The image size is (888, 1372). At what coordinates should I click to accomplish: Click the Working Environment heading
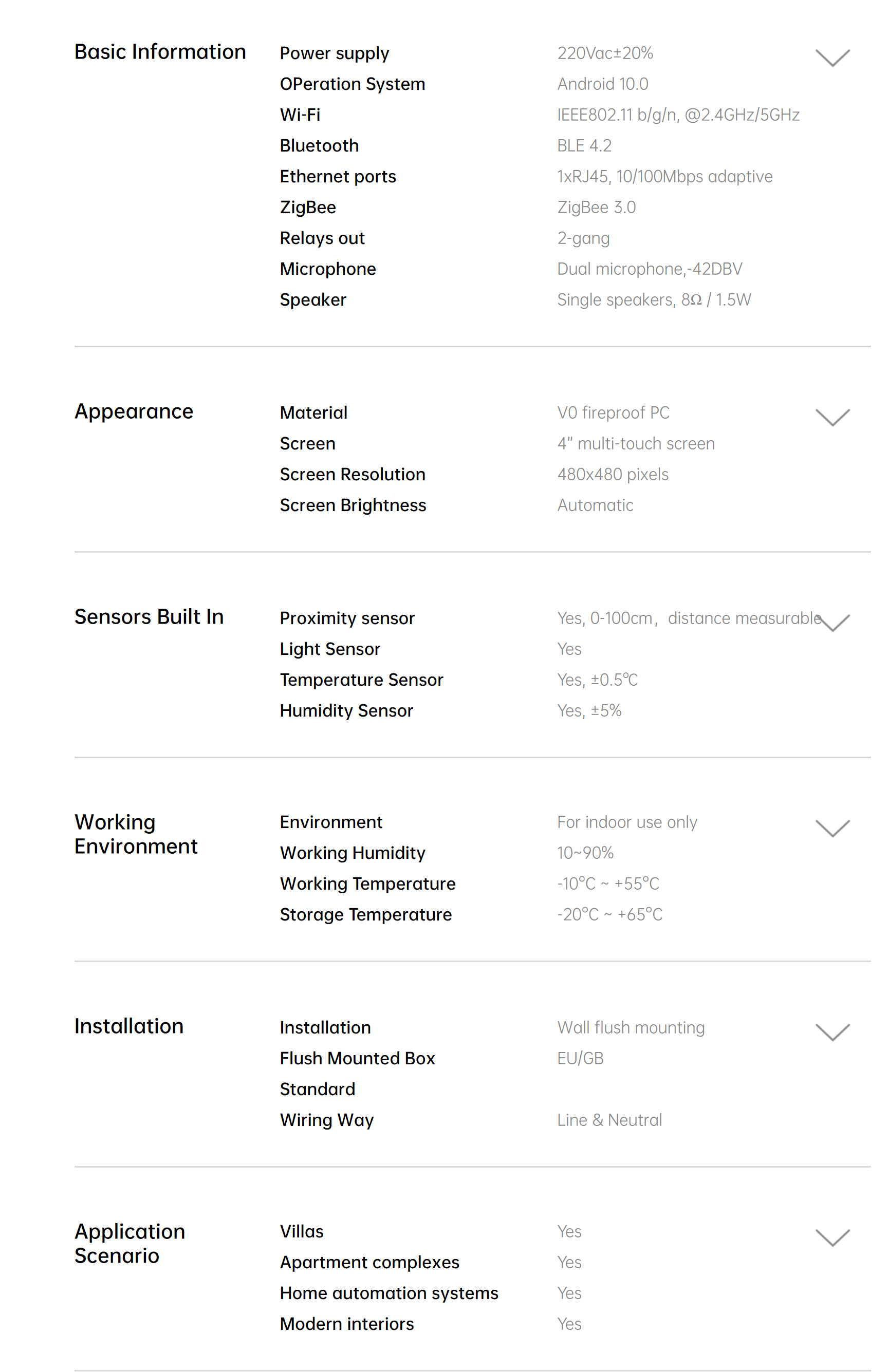[x=136, y=834]
